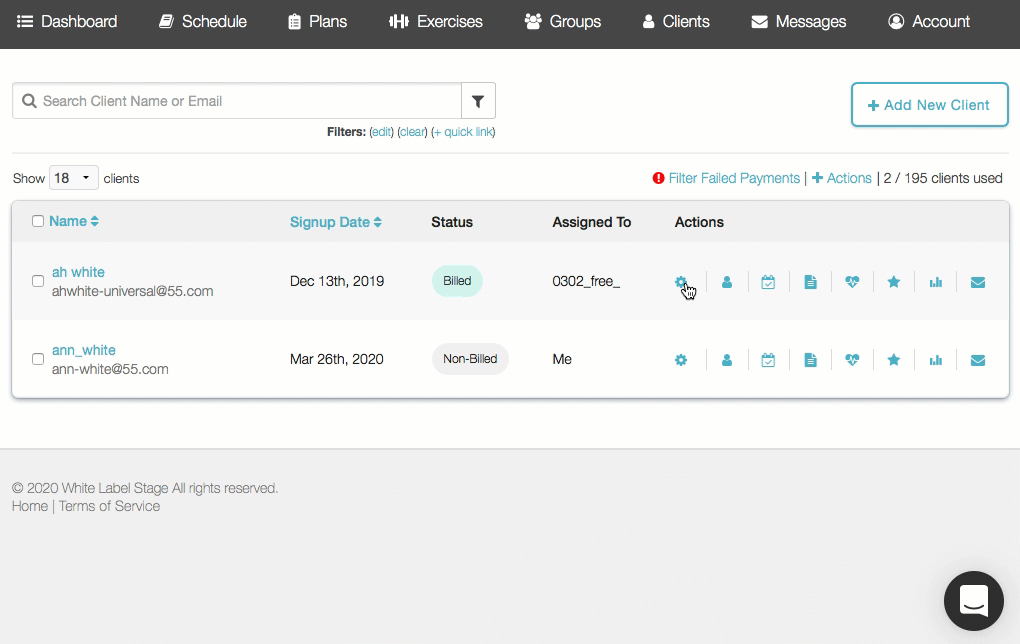Click assigned value Me
This screenshot has height=644, width=1020.
[x=562, y=359]
